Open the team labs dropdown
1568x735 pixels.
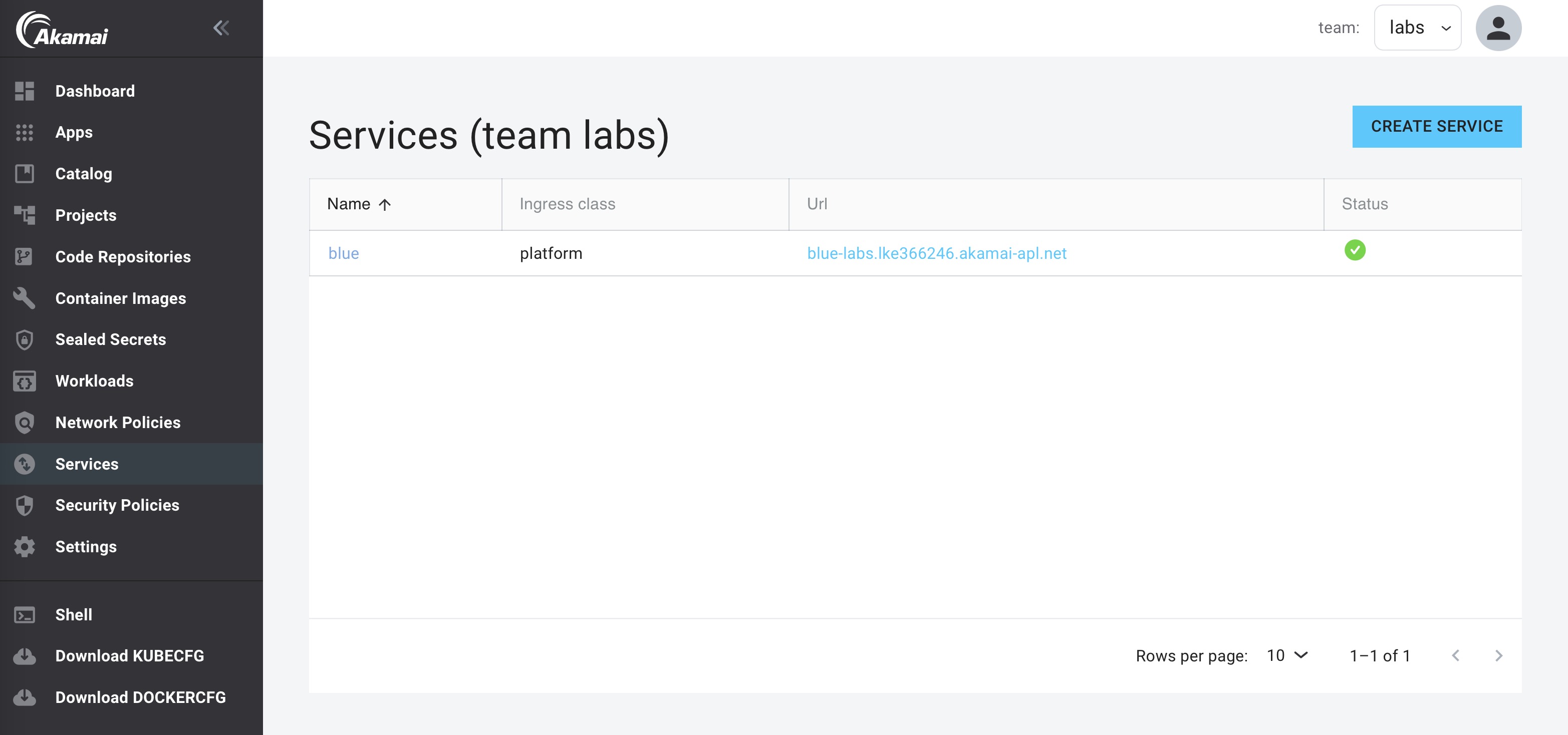point(1417,28)
